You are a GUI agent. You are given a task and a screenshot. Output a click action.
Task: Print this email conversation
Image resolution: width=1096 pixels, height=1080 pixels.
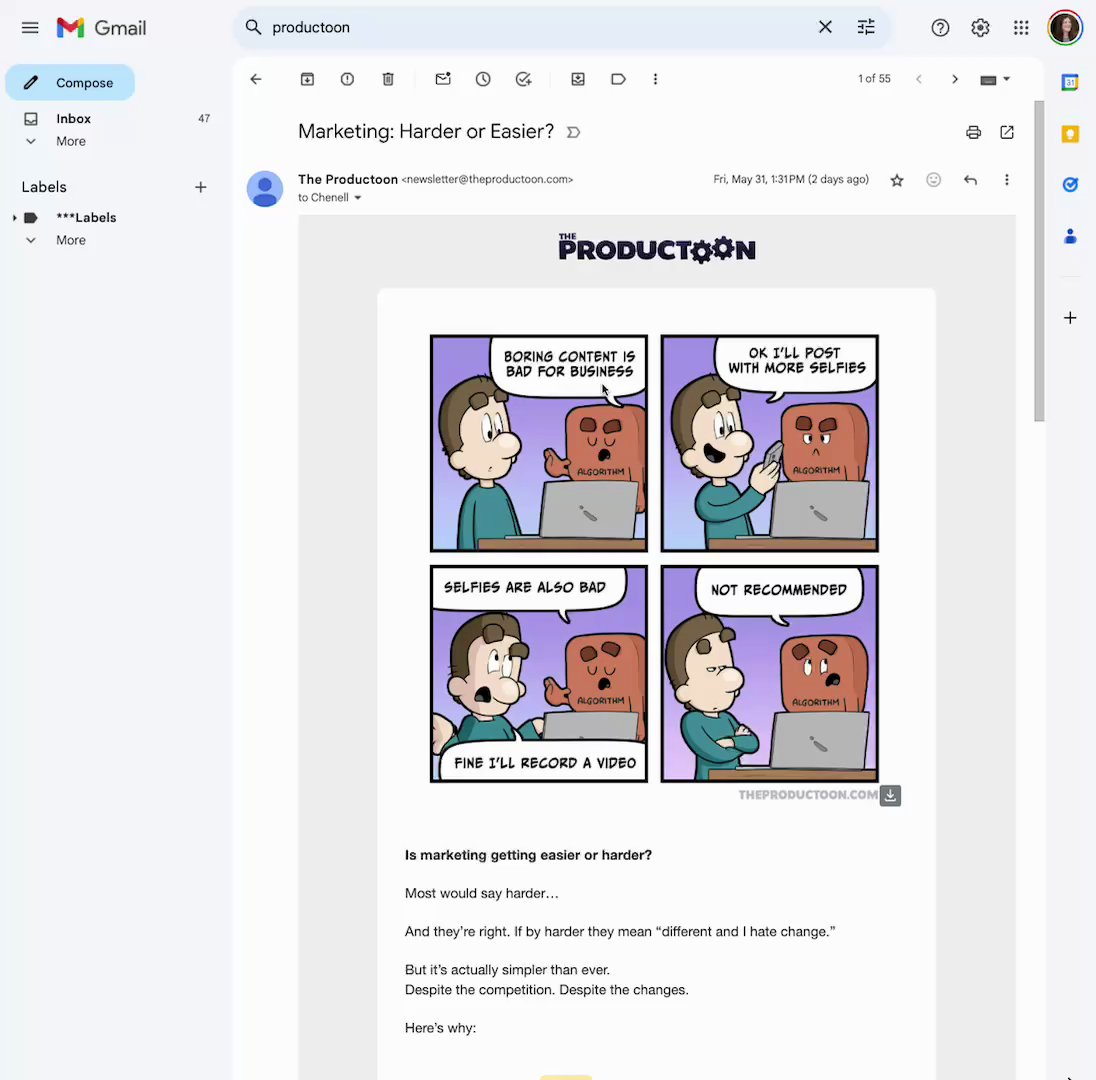click(973, 132)
